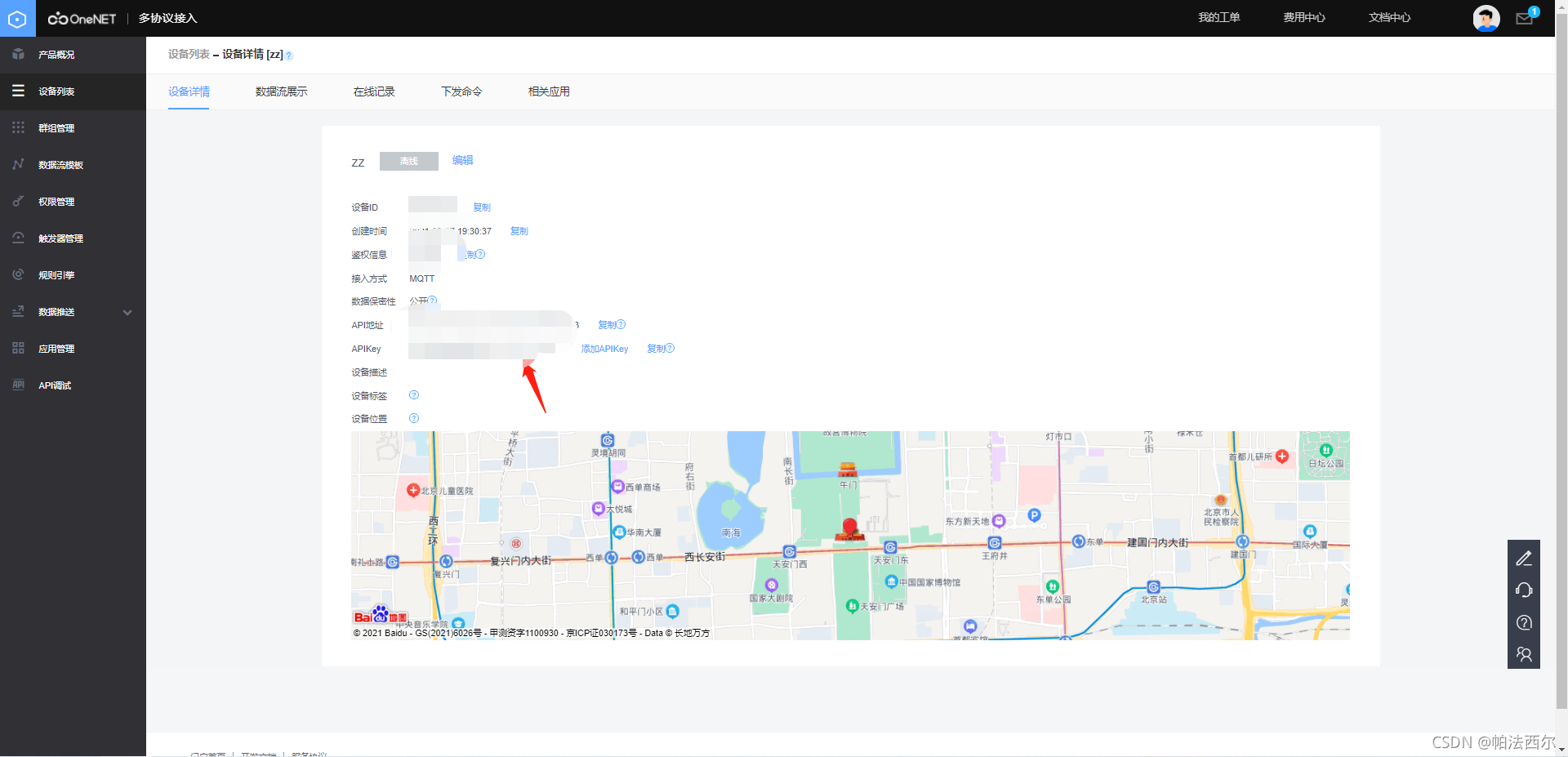Click the 多协议接入 header label
Screen dimensions: 1568x757
click(x=167, y=18)
